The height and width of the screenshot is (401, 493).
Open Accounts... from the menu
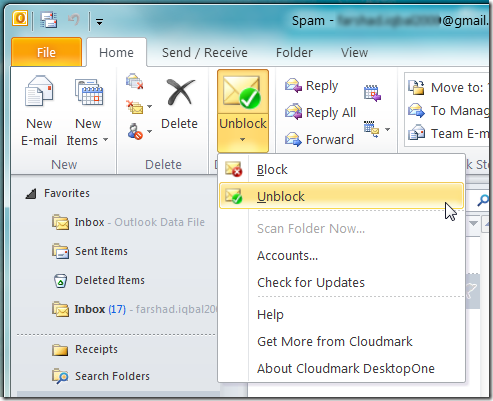(341, 256)
